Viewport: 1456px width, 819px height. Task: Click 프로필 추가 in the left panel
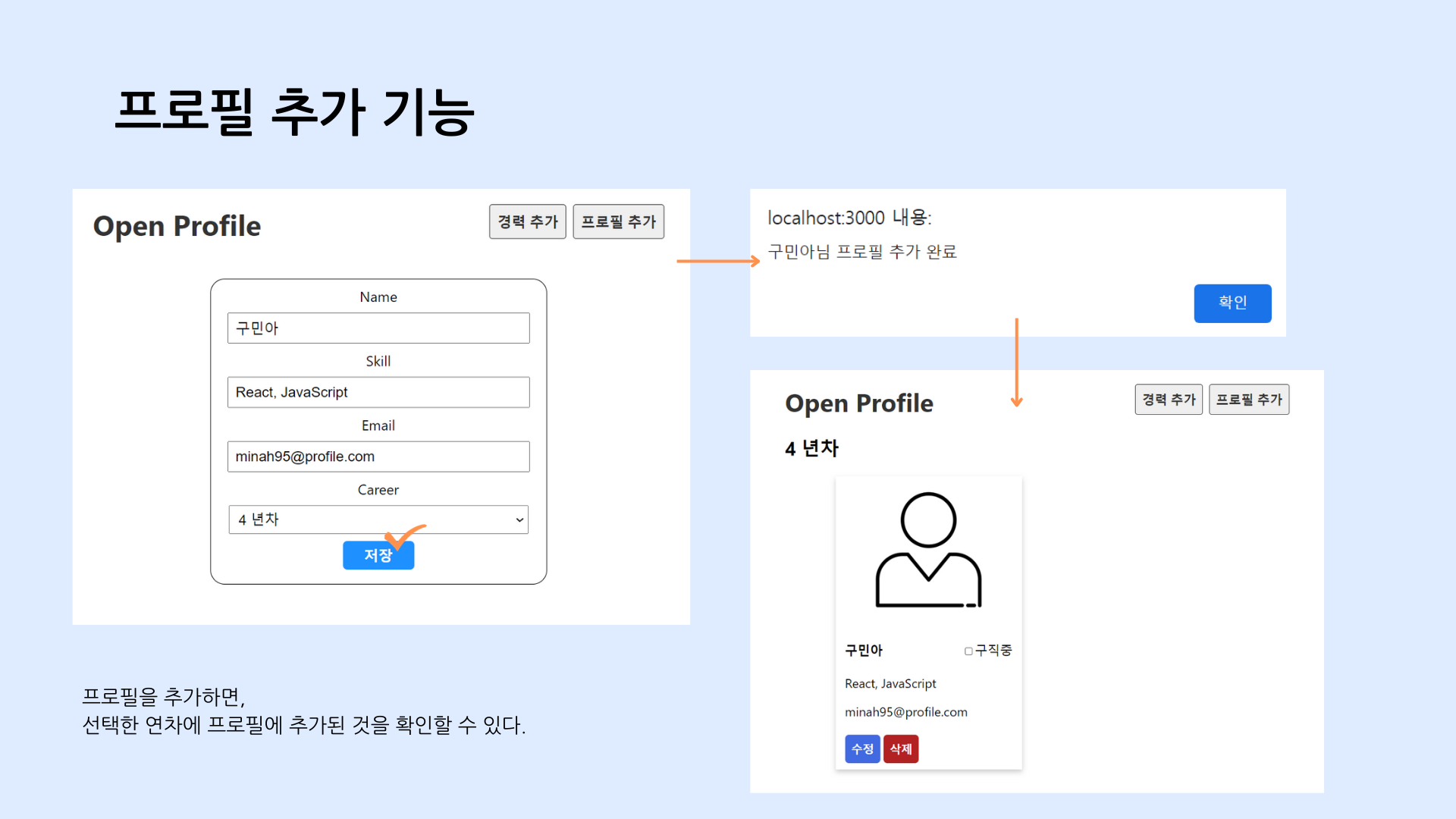[x=618, y=221]
